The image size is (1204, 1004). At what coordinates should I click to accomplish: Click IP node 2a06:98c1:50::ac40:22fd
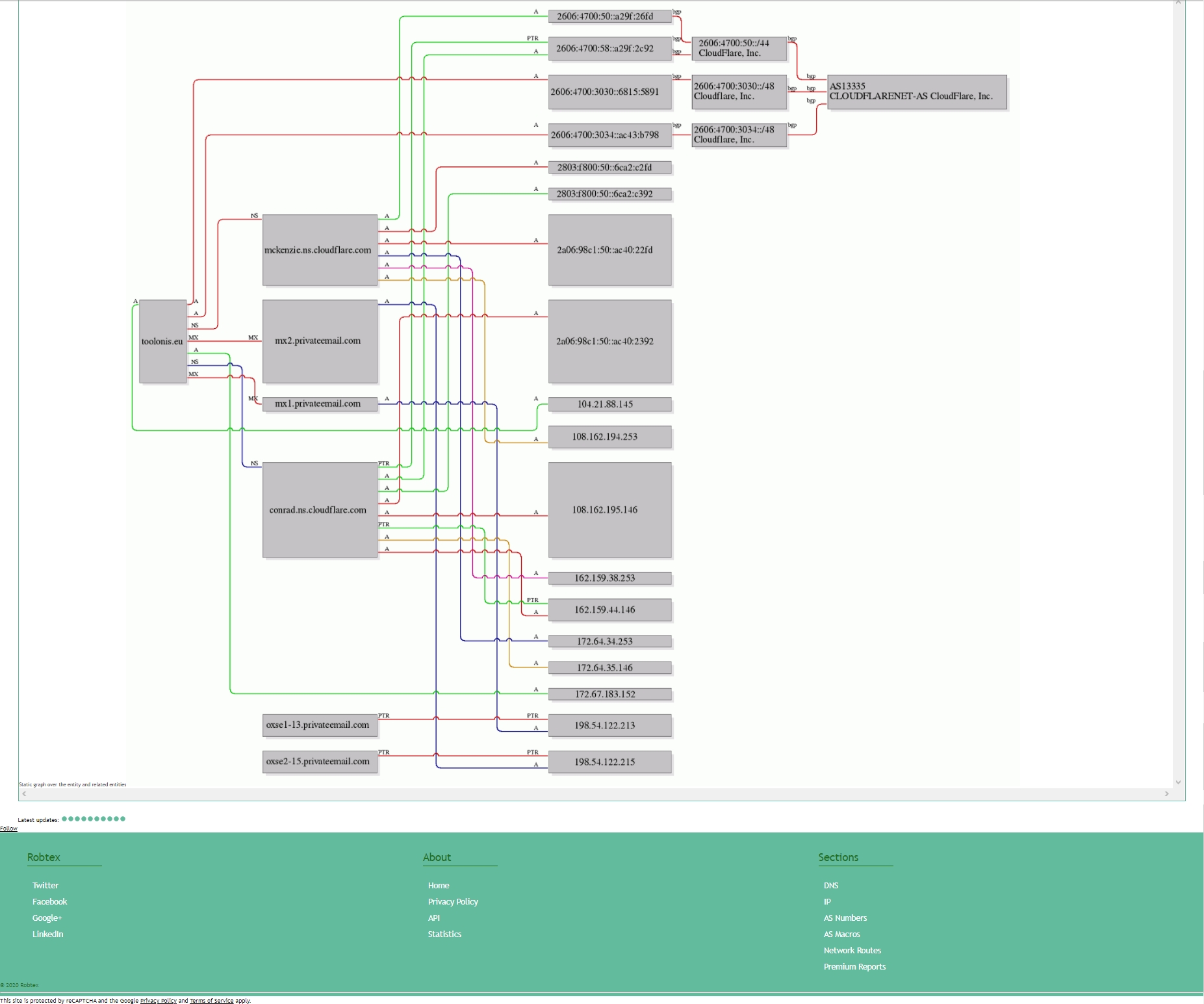[x=609, y=250]
